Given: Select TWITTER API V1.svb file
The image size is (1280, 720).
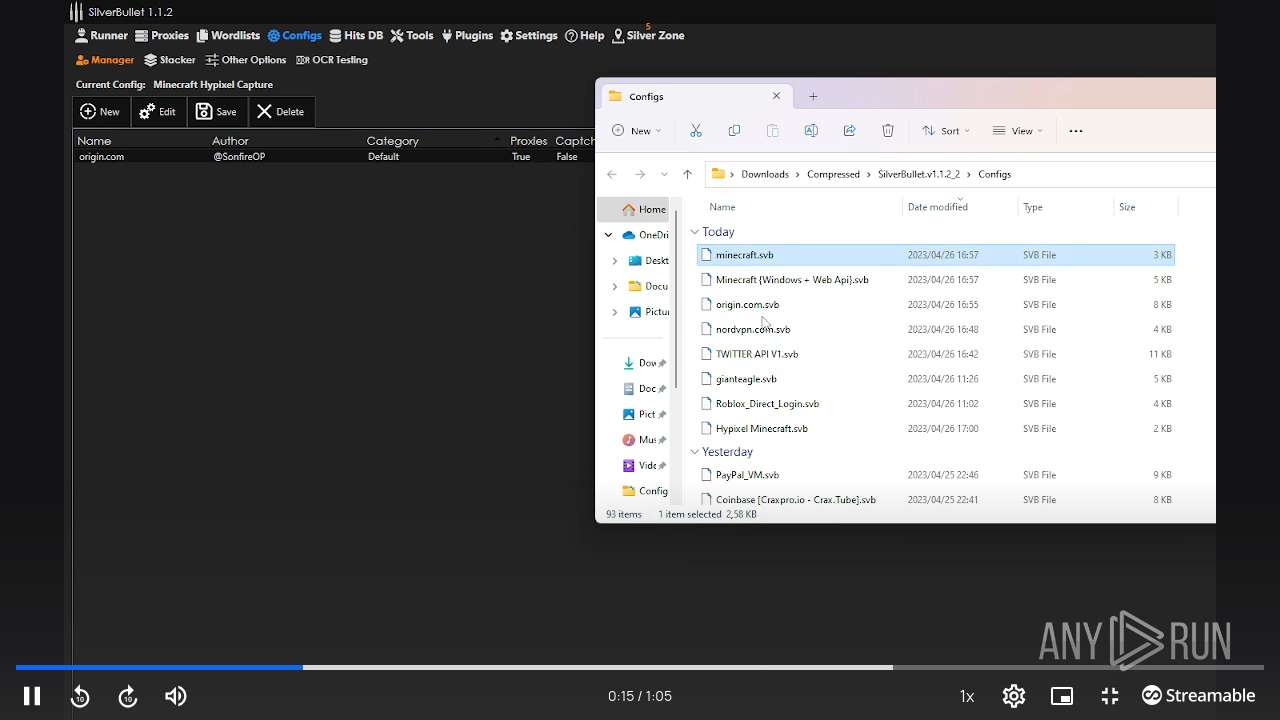Looking at the screenshot, I should click(x=935, y=354).
